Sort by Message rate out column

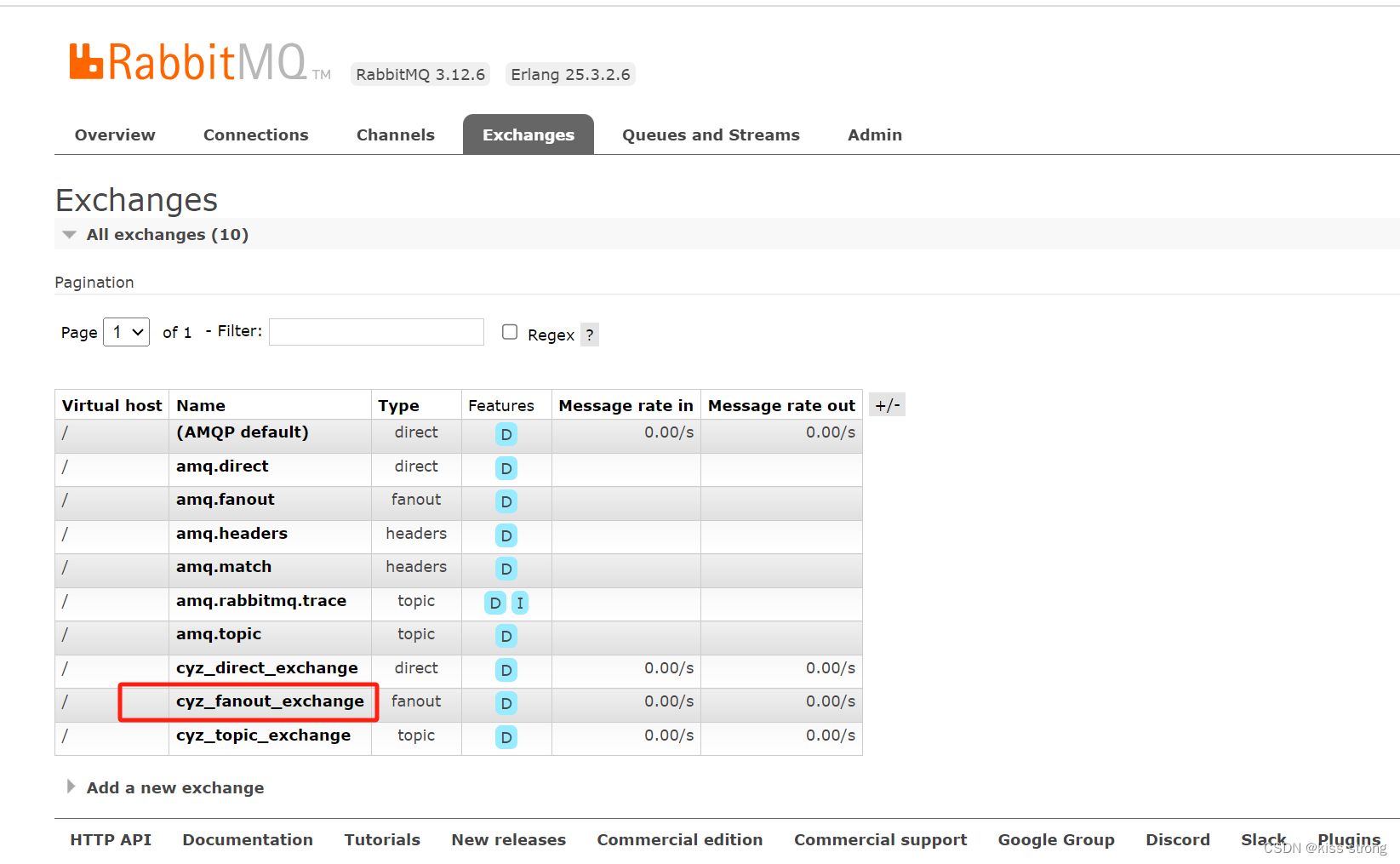[x=781, y=405]
